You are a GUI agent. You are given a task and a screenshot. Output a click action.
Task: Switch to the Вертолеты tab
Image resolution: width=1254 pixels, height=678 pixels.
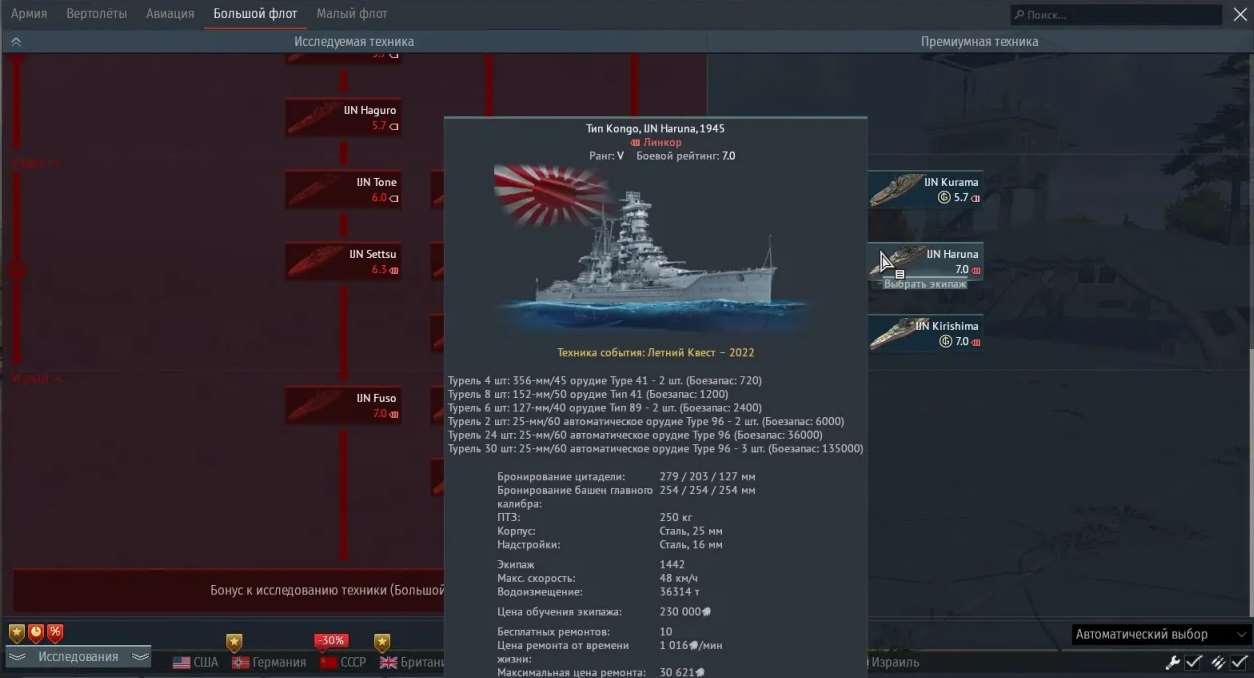pos(96,14)
